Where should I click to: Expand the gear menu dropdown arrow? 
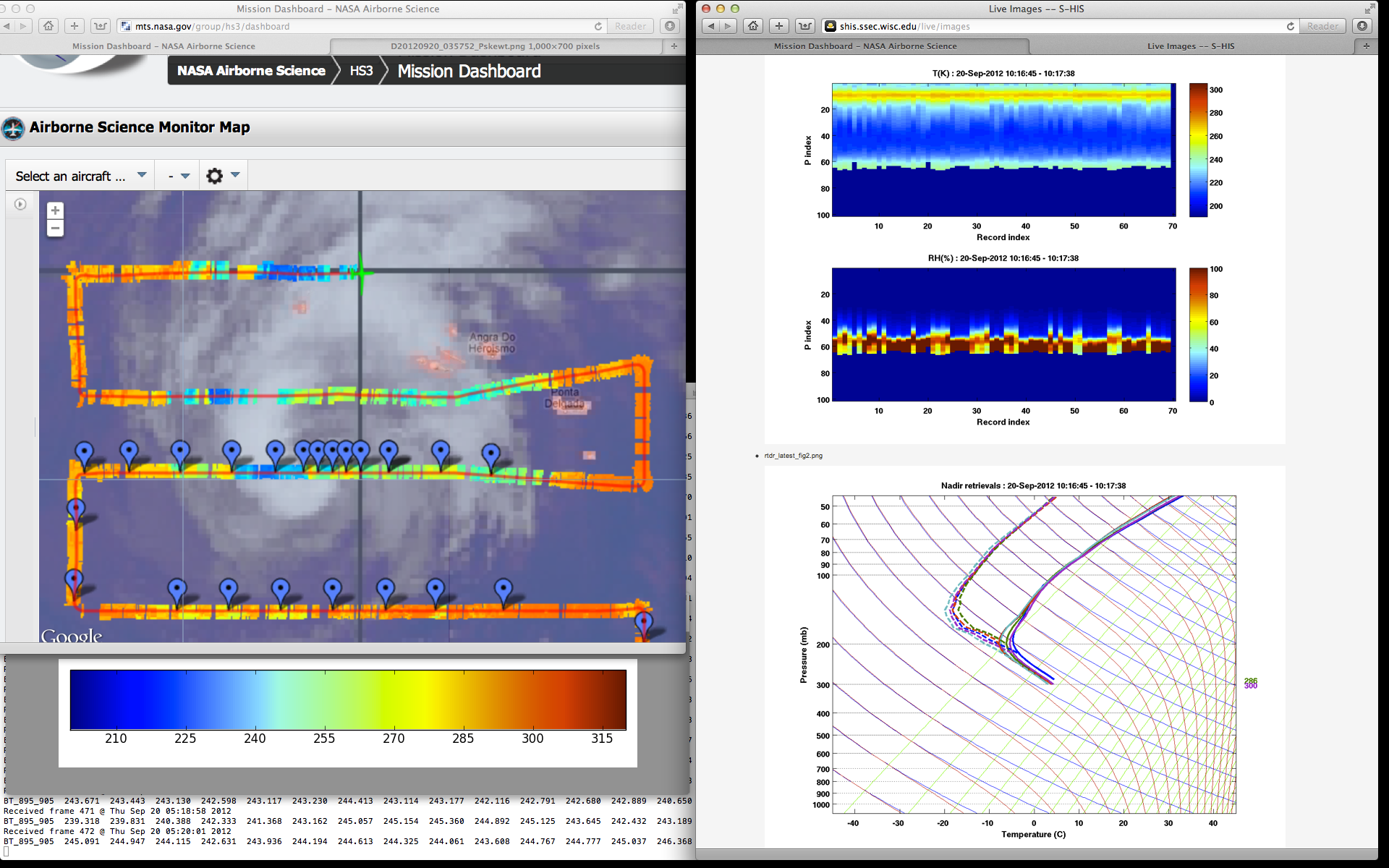(x=235, y=175)
